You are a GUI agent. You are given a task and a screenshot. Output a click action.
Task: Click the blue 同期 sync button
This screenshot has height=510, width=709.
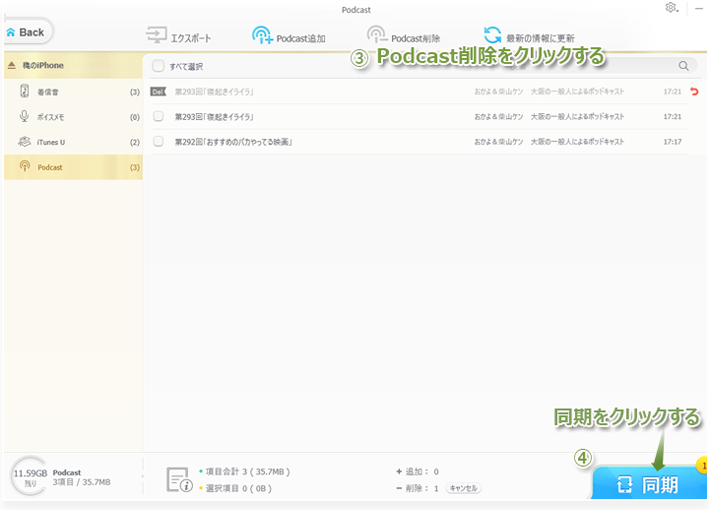(x=649, y=484)
